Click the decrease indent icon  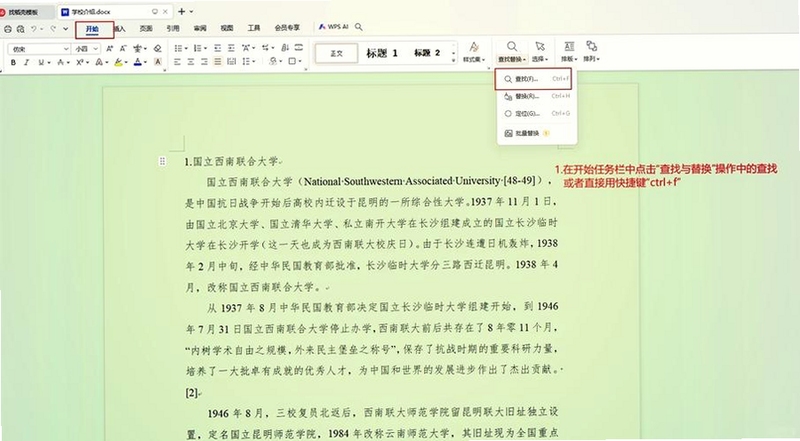pyautogui.click(x=218, y=48)
